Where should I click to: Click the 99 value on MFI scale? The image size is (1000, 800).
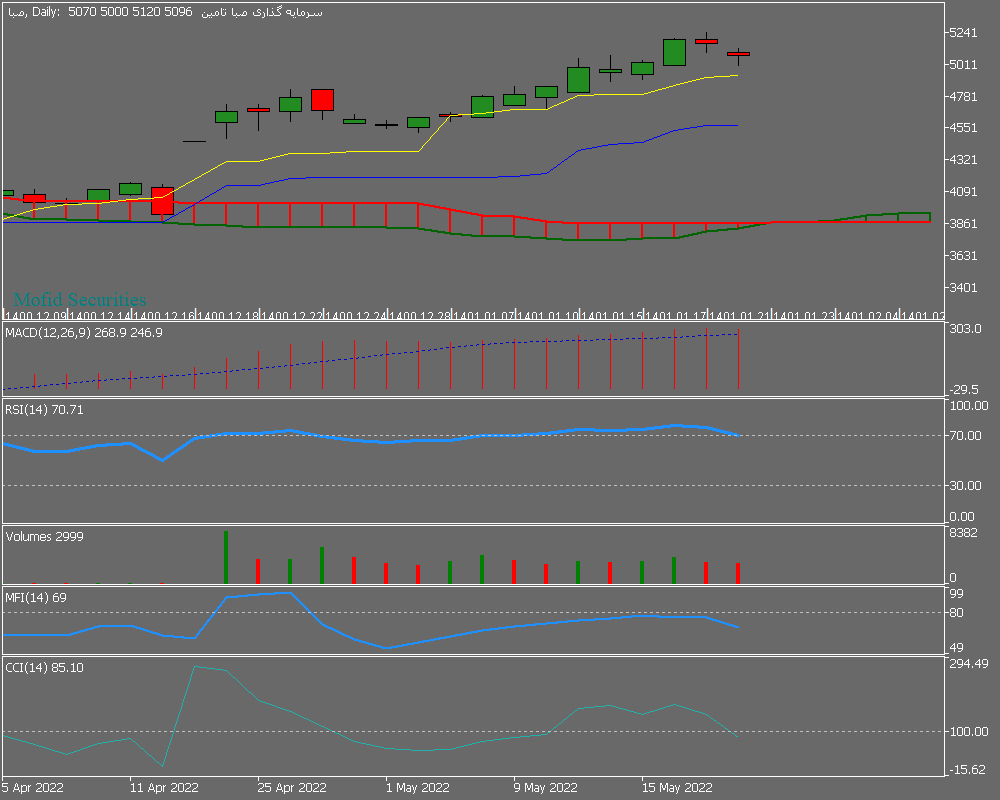(x=957, y=594)
